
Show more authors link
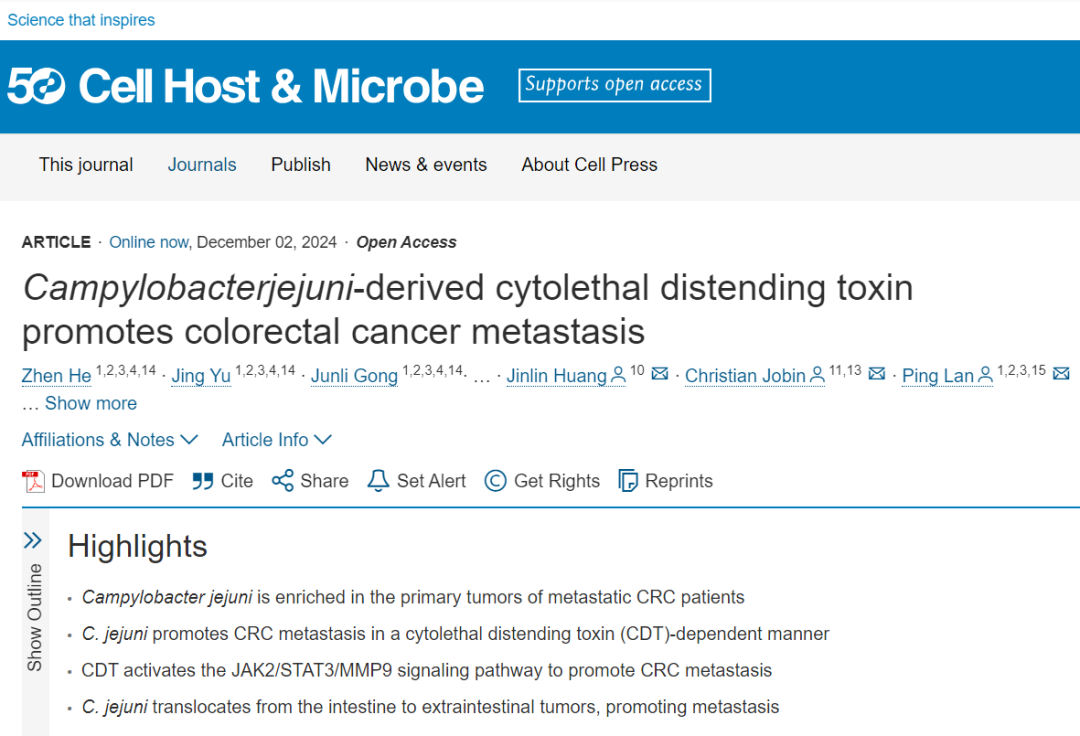point(91,403)
